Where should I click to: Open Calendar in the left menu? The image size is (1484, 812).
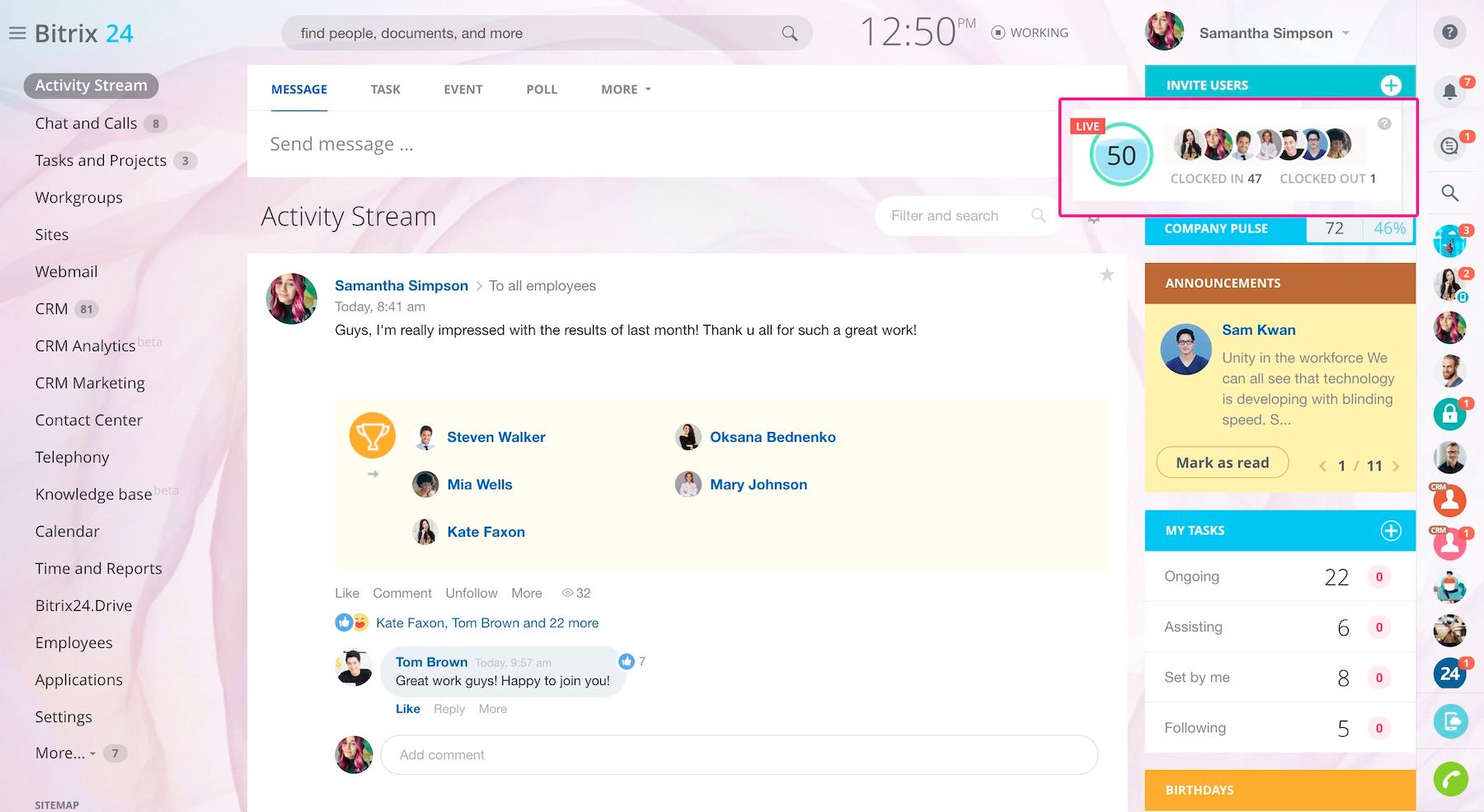[x=67, y=532]
